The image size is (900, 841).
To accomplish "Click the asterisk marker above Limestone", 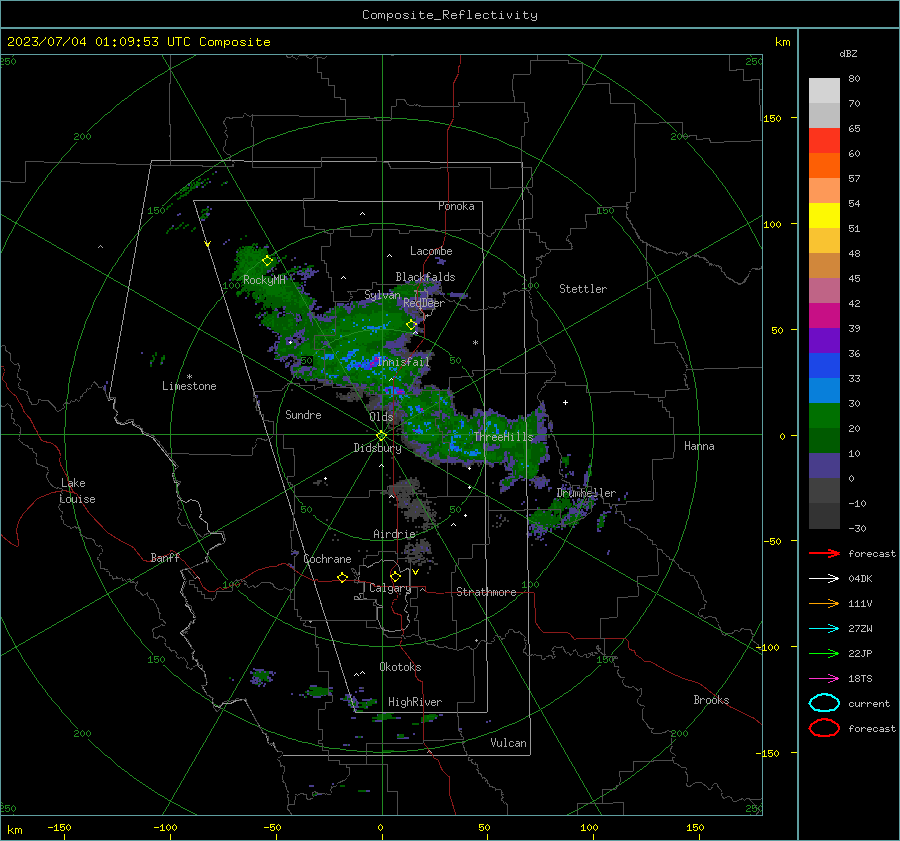I will (189, 377).
